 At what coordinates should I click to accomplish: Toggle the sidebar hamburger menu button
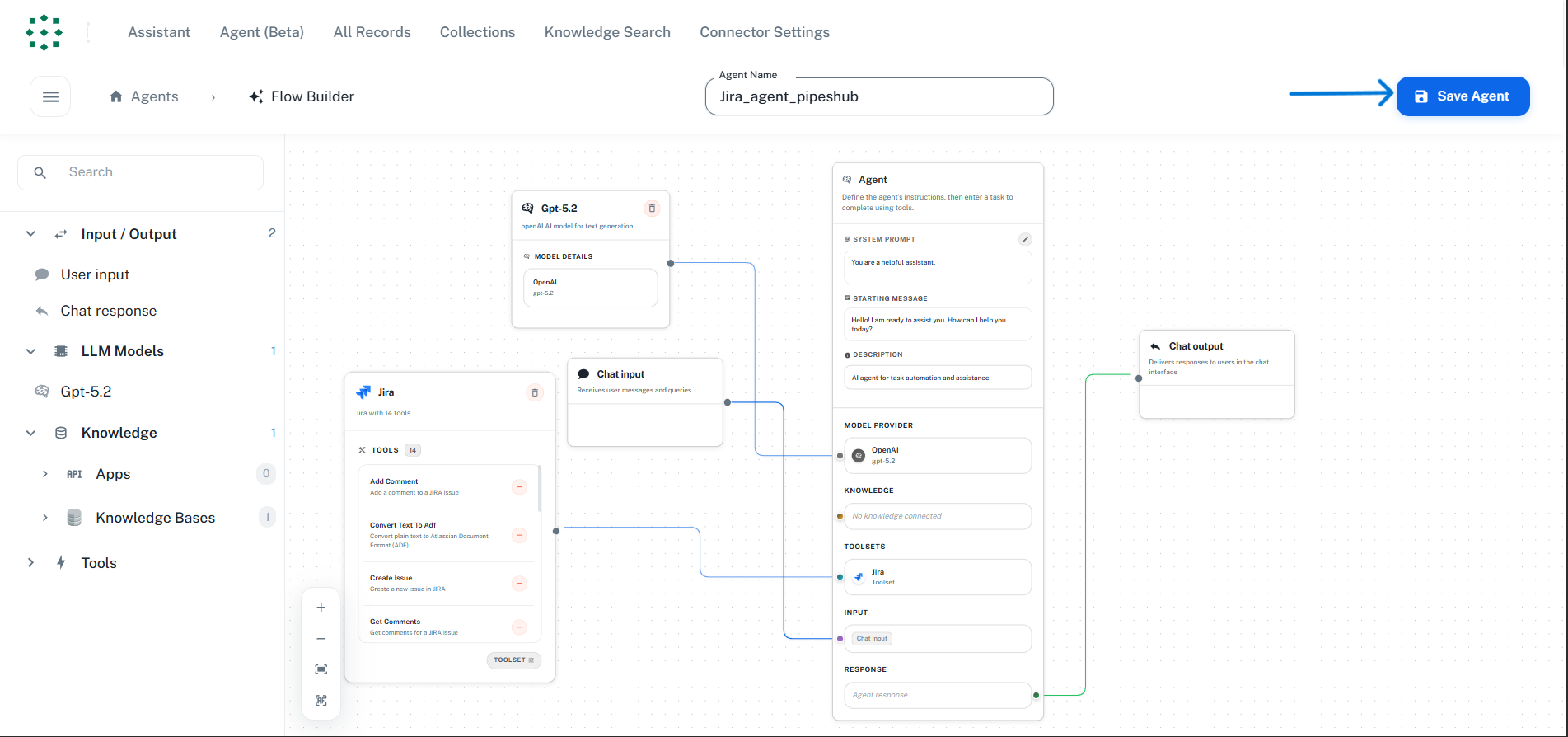[50, 96]
